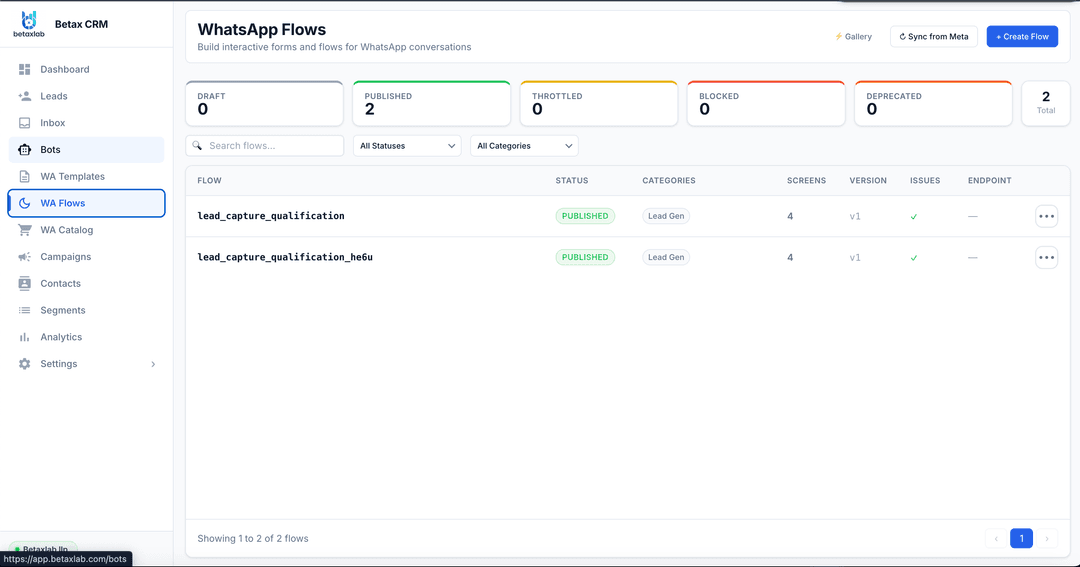The width and height of the screenshot is (1080, 567).
Task: Open Contacts page
Action: click(x=87, y=283)
